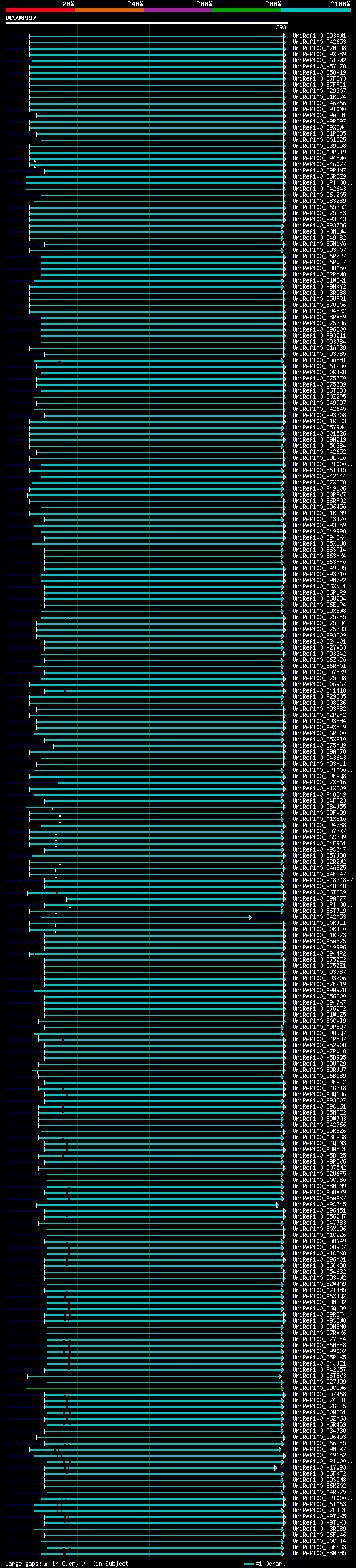Select the UniRef100_B6T7L9 label
This screenshot has height=1568, width=356.
coord(319,911)
